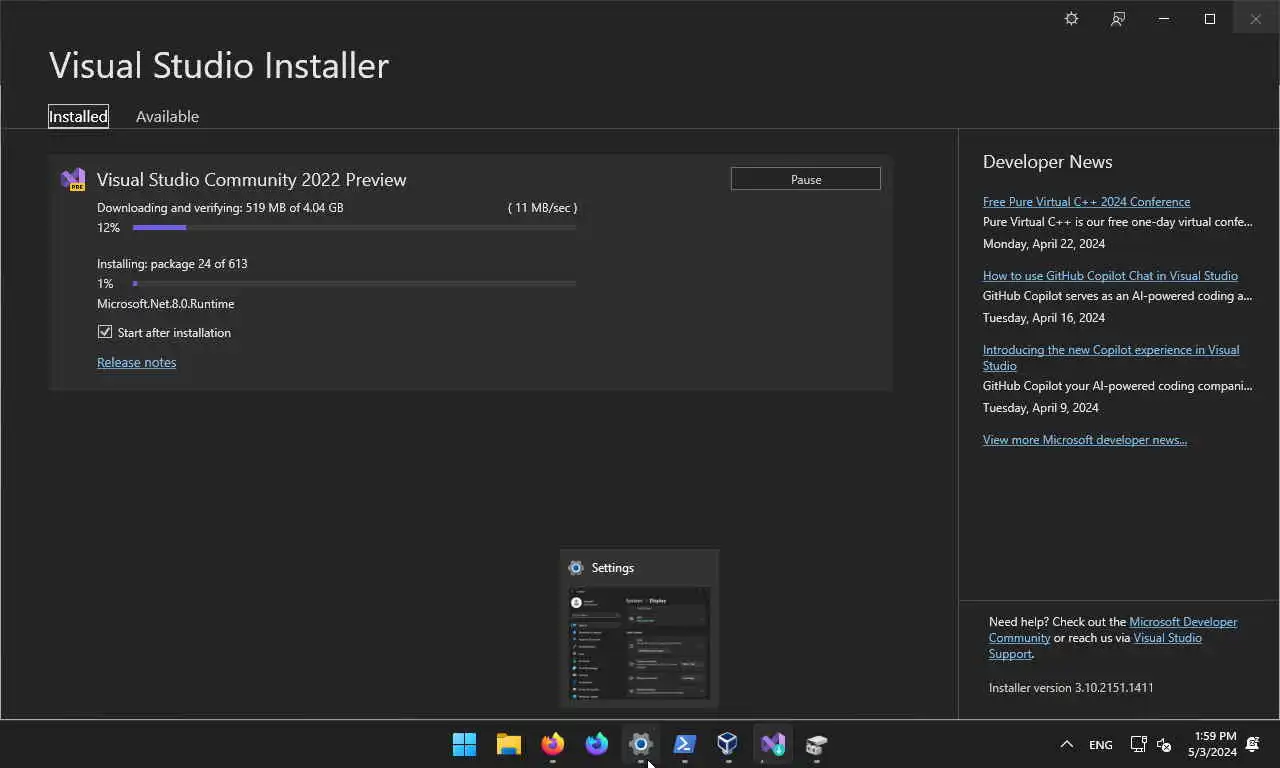This screenshot has width=1280, height=768.
Task: Click Visual Studio Community 2022 Preview title
Action: pos(251,180)
